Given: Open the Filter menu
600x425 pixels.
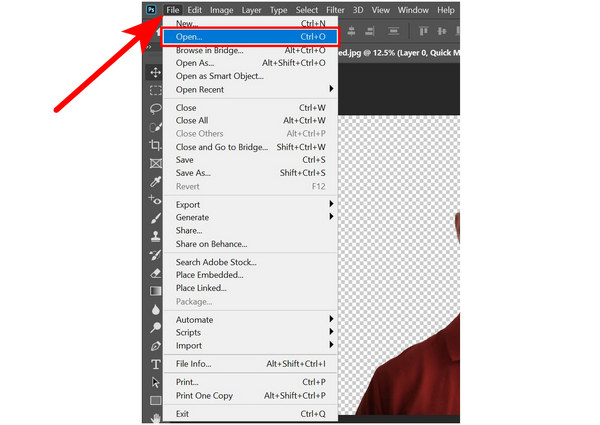Looking at the screenshot, I should tap(335, 10).
